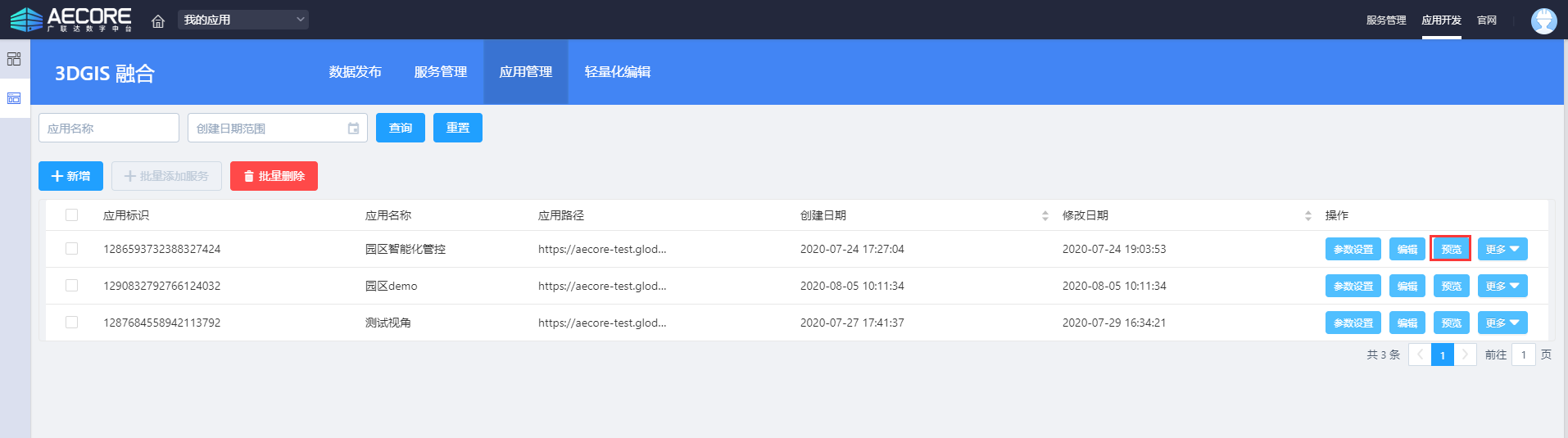Focus the 应用名称 search field
The width and height of the screenshot is (1568, 438).
pyautogui.click(x=109, y=129)
